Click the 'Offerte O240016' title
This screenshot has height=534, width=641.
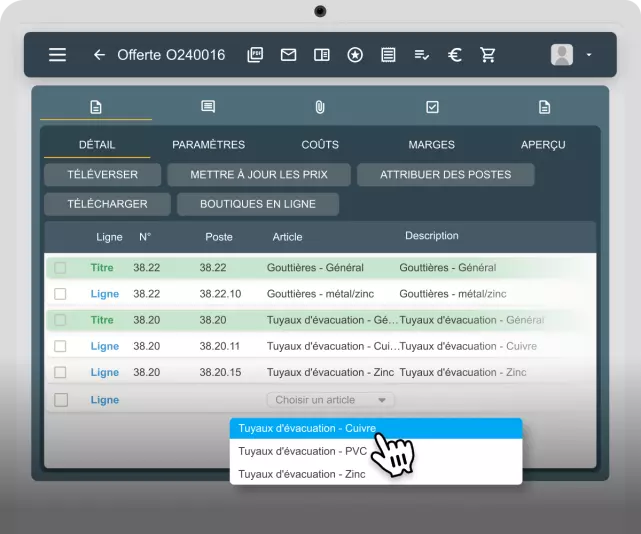171,55
